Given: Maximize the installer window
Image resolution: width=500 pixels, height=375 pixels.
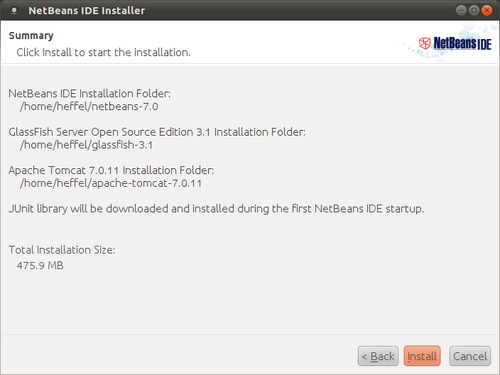Looking at the screenshot, I should [474, 10].
